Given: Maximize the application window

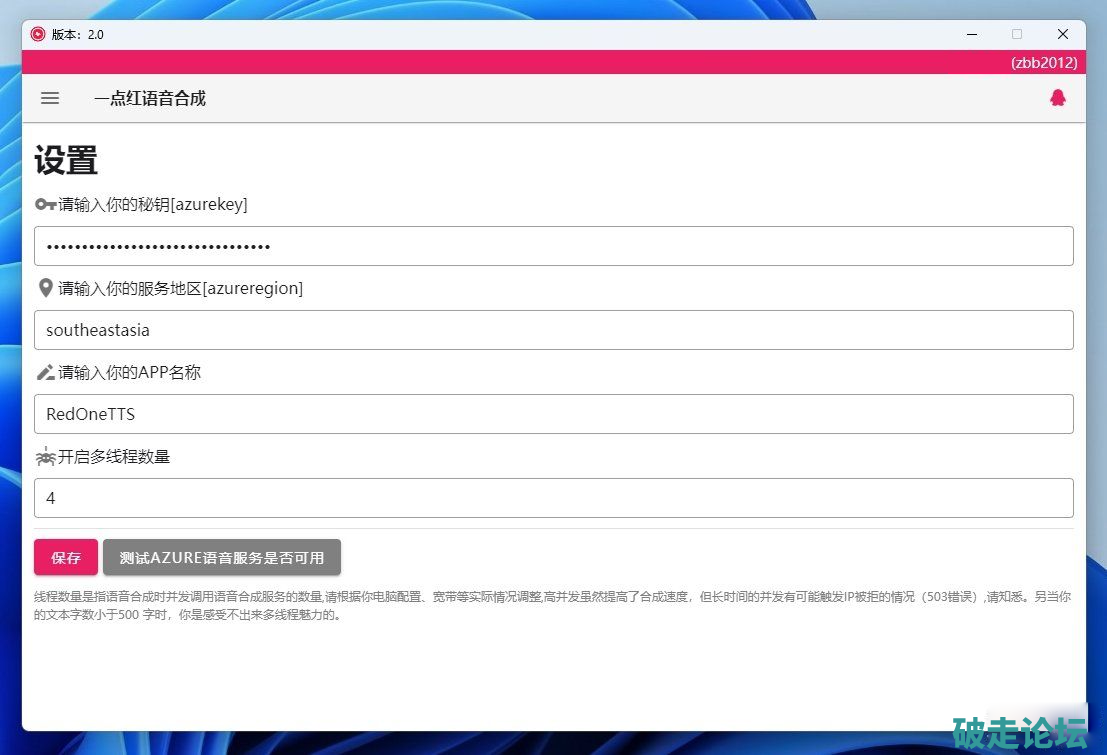Looking at the screenshot, I should [1017, 34].
